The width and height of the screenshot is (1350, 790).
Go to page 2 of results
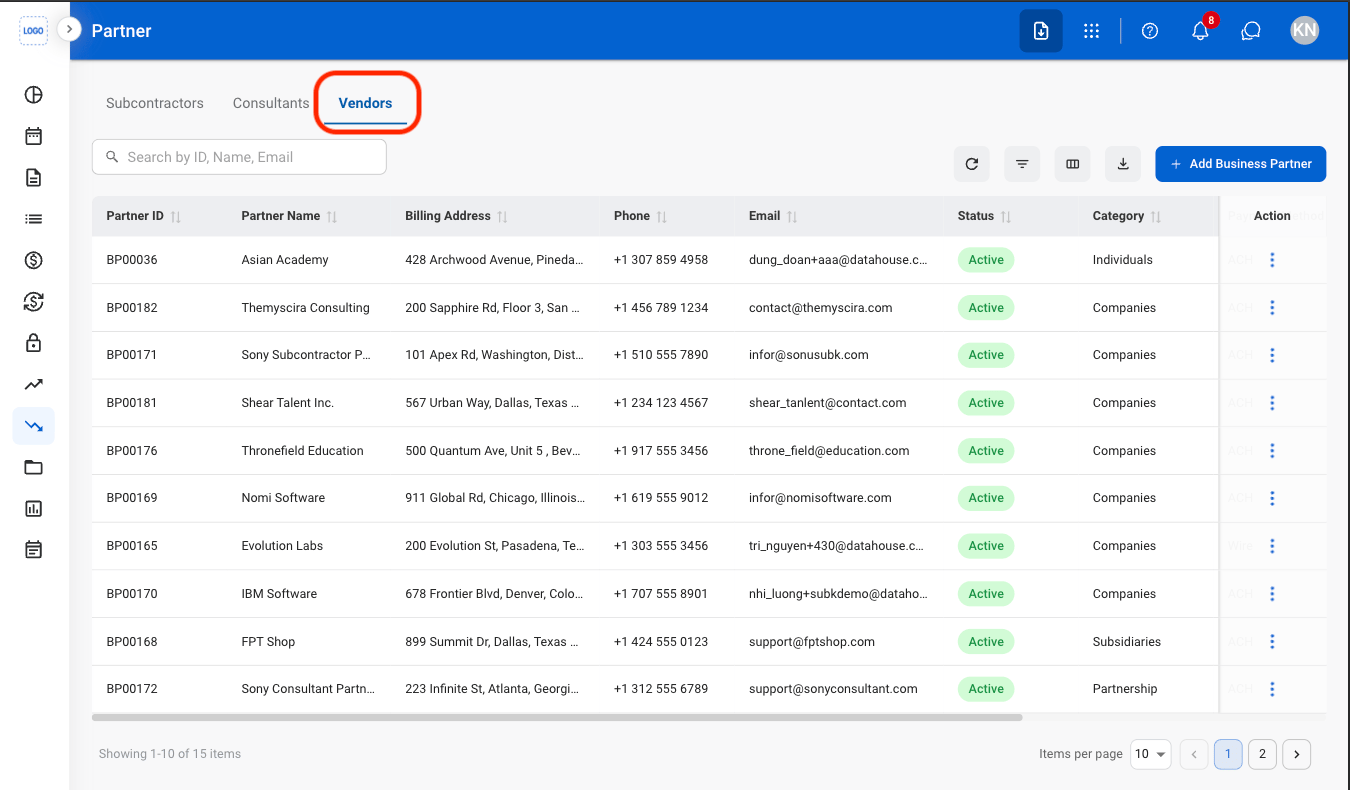point(1262,754)
